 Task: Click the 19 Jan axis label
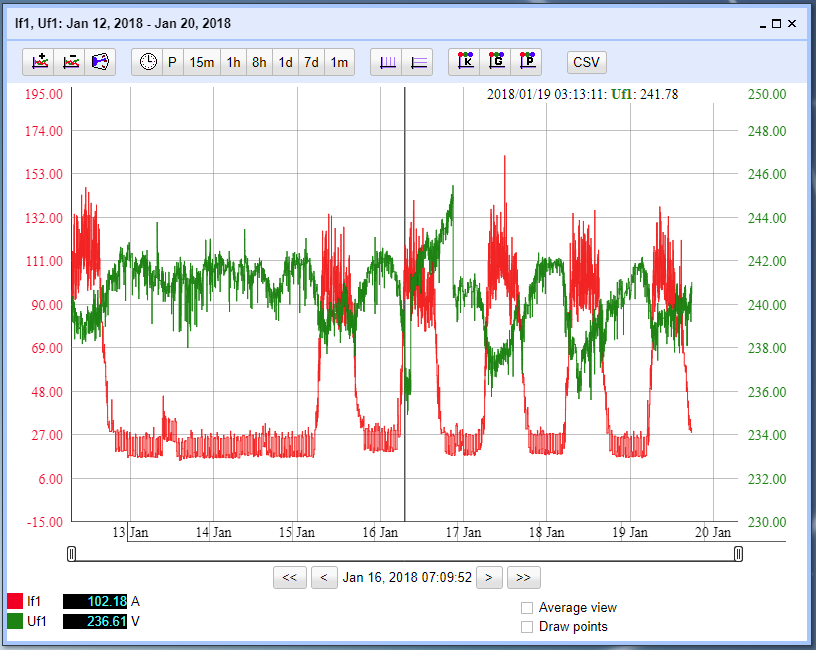(630, 532)
